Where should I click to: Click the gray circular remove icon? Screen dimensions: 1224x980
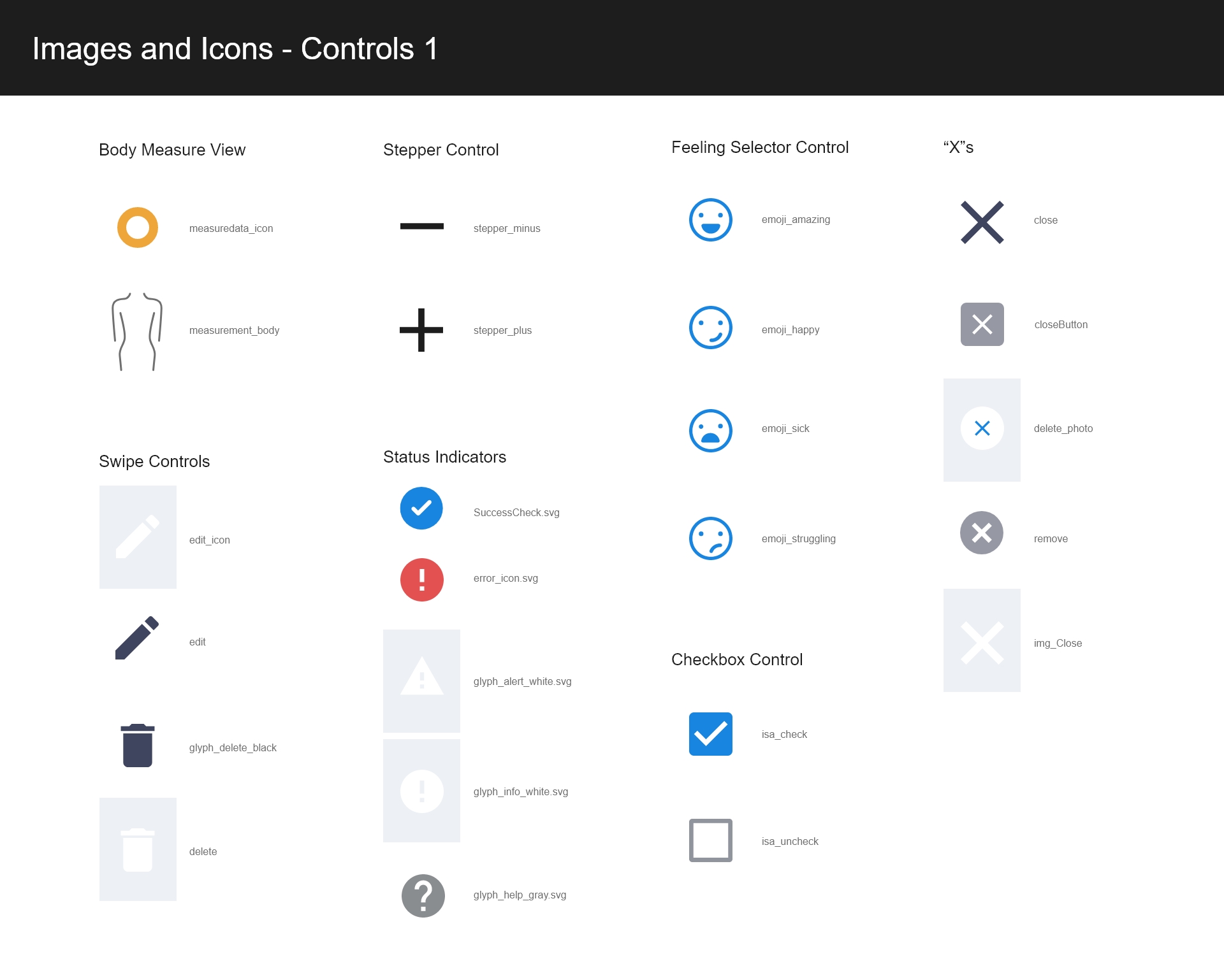[982, 533]
